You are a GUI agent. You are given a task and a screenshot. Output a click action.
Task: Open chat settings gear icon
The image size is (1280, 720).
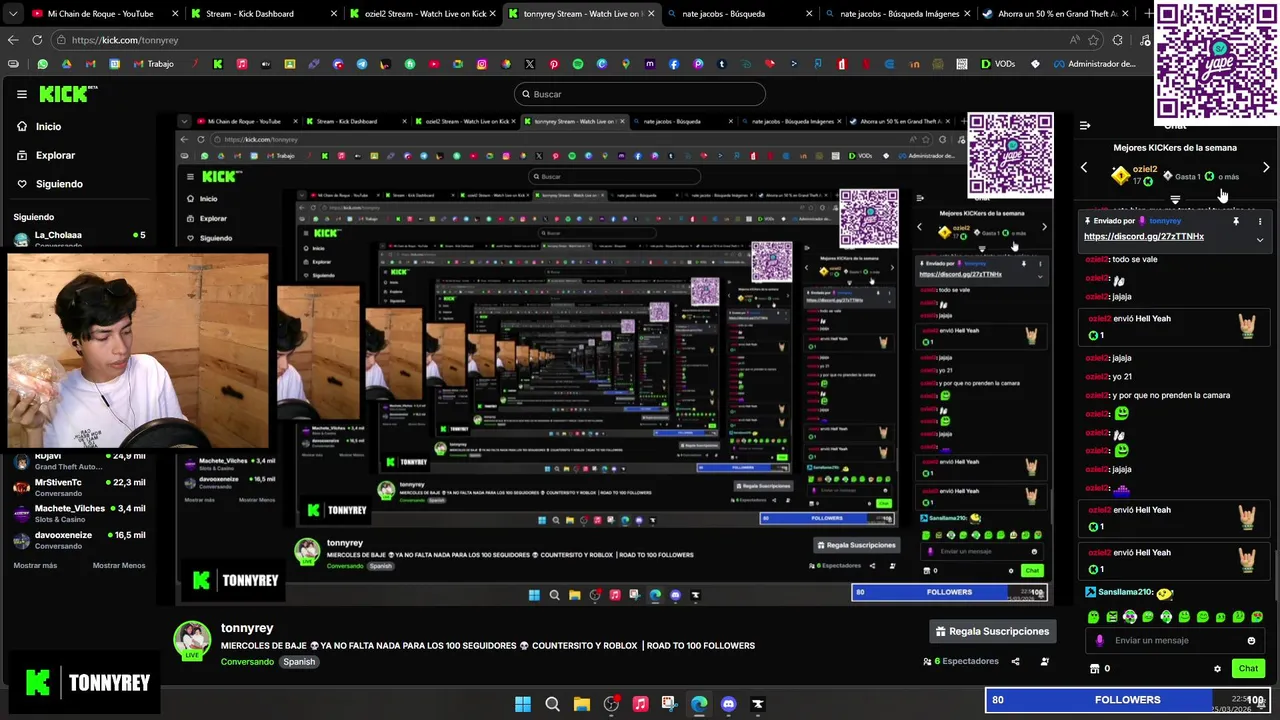pos(1217,669)
